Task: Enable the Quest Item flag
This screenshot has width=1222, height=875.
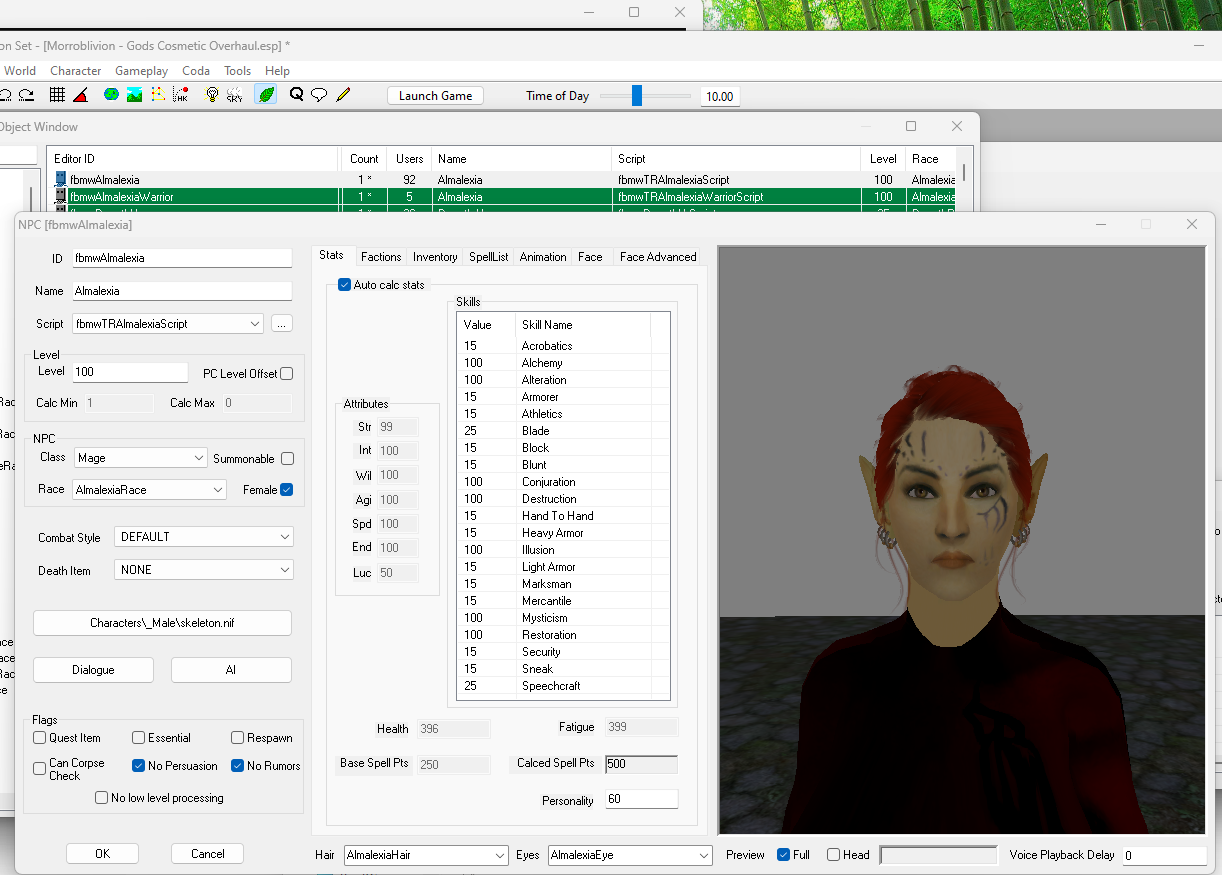Action: 40,738
